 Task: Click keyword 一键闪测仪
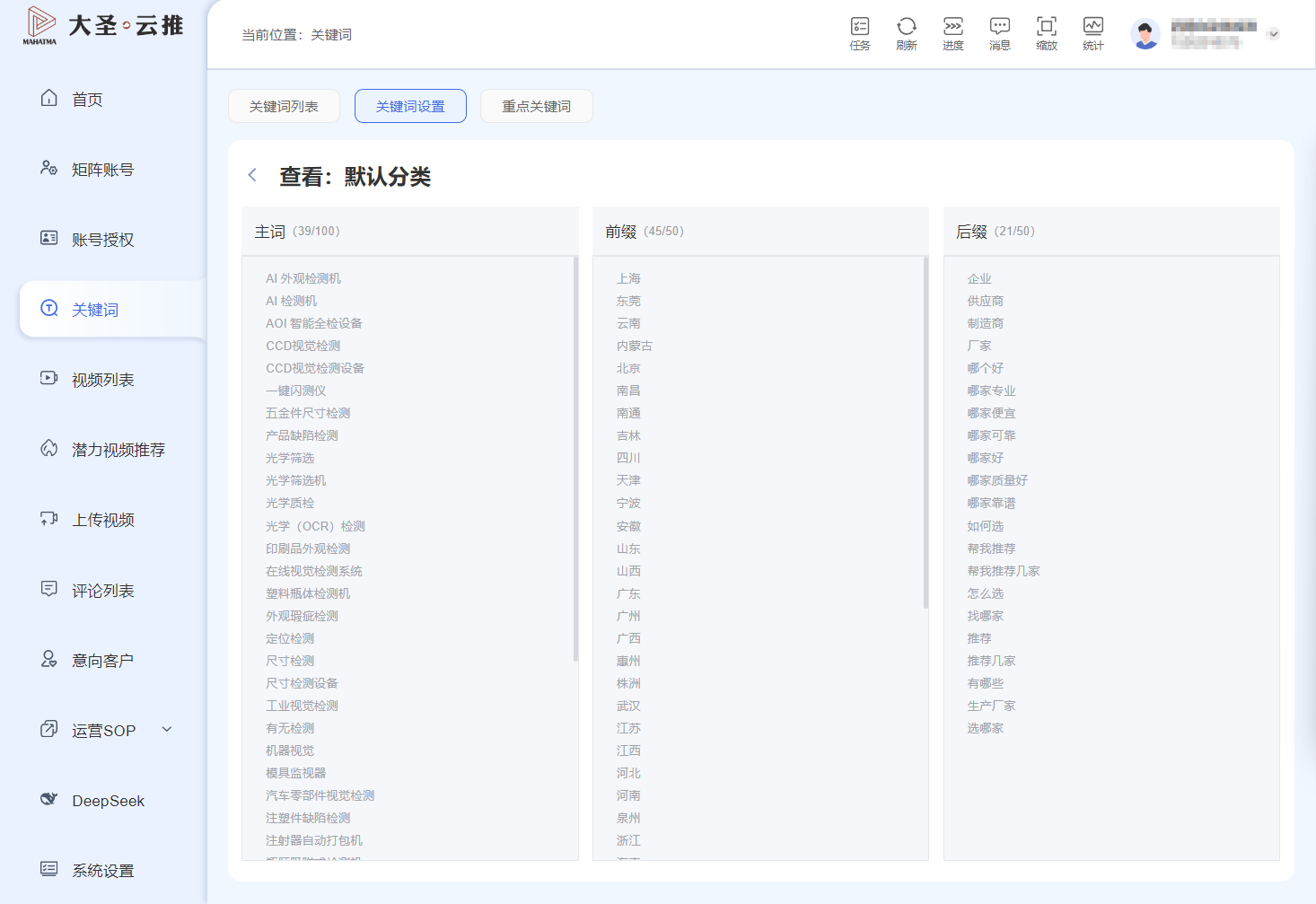coord(296,391)
